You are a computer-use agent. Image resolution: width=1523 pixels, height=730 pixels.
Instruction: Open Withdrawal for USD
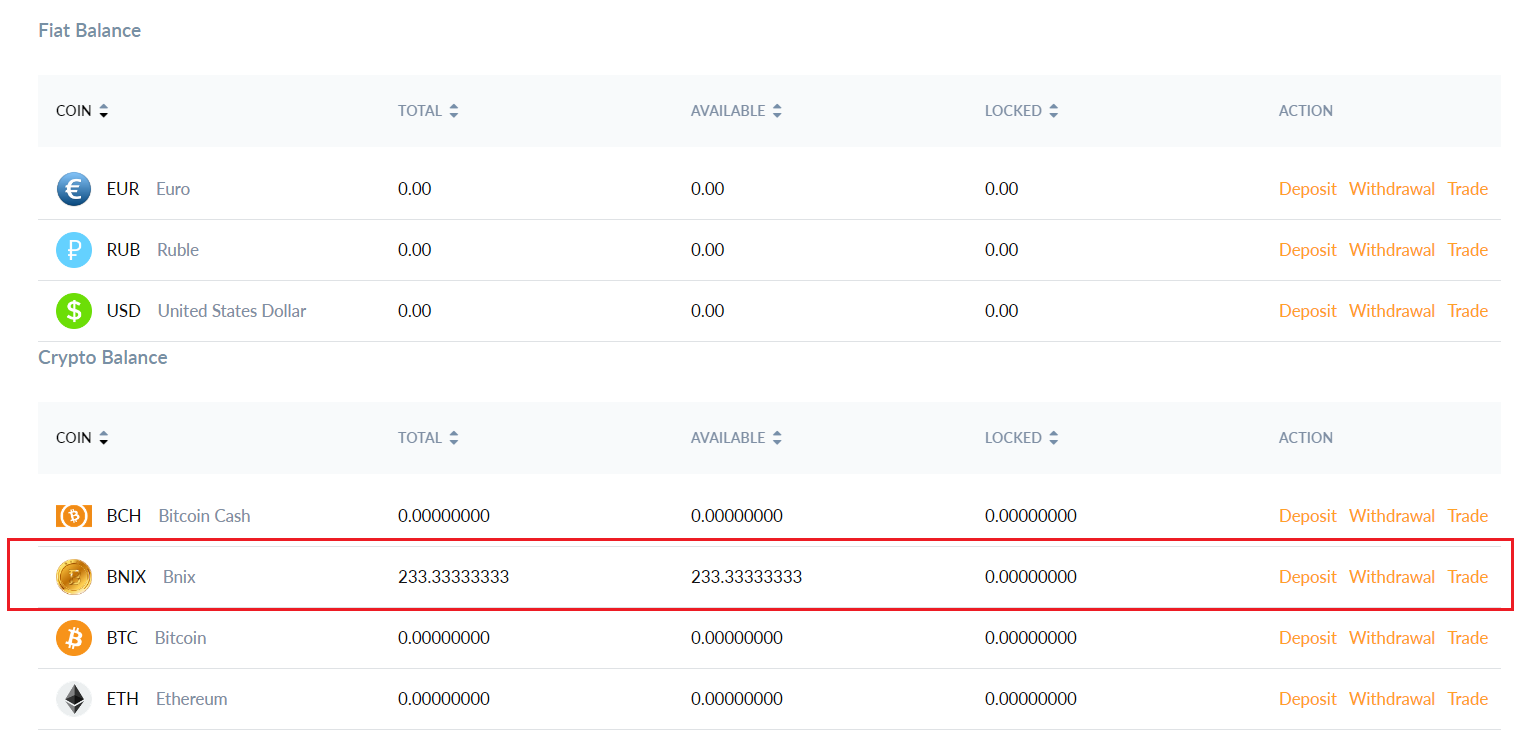[x=1392, y=311]
